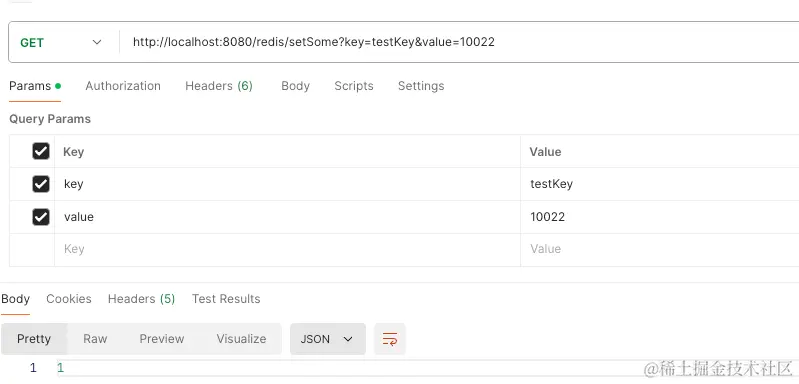The image size is (799, 384).
Task: Show the response Cookies tab
Action: pyautogui.click(x=69, y=299)
